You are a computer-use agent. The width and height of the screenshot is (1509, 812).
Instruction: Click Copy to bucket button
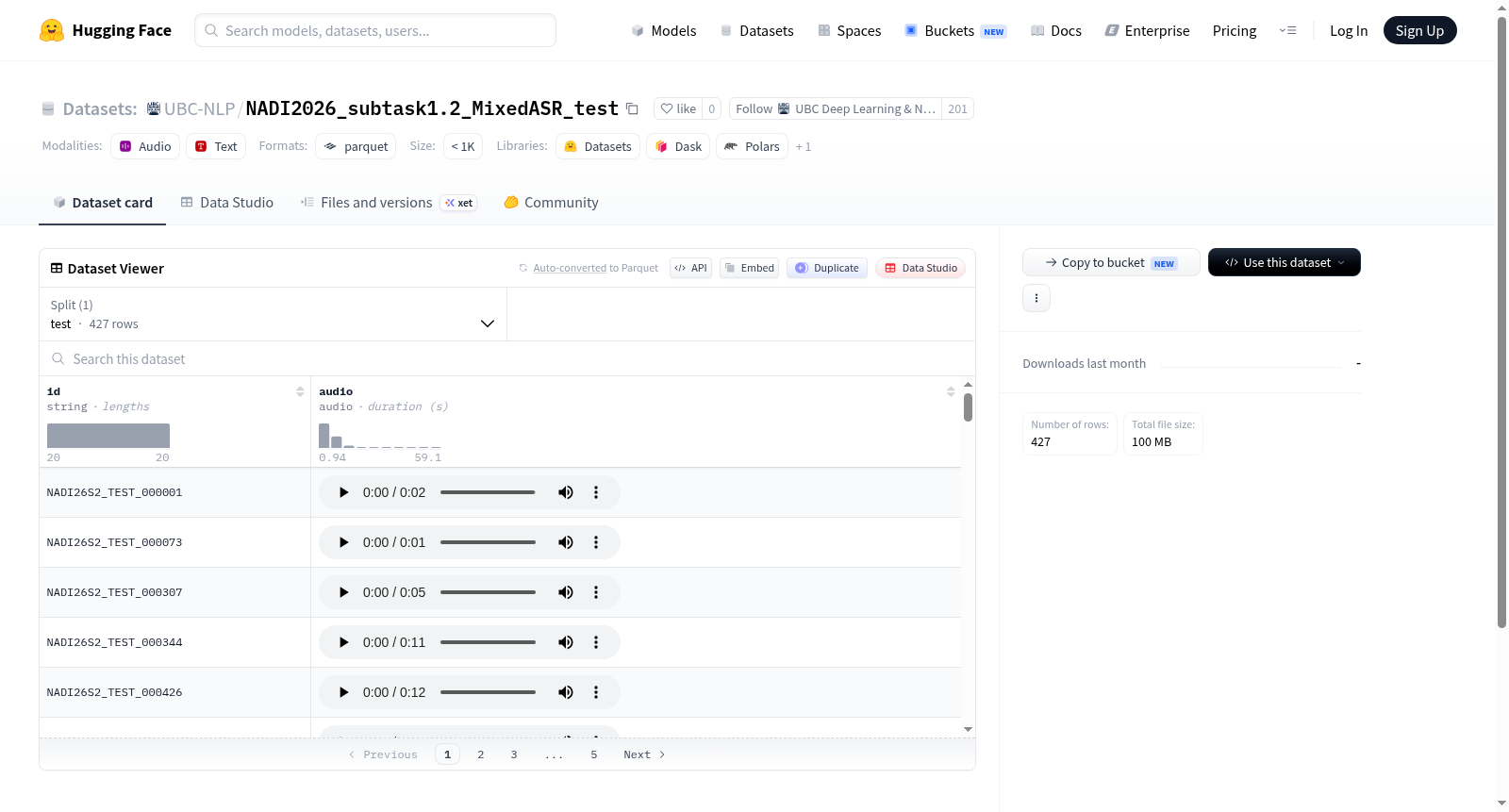coord(1111,262)
